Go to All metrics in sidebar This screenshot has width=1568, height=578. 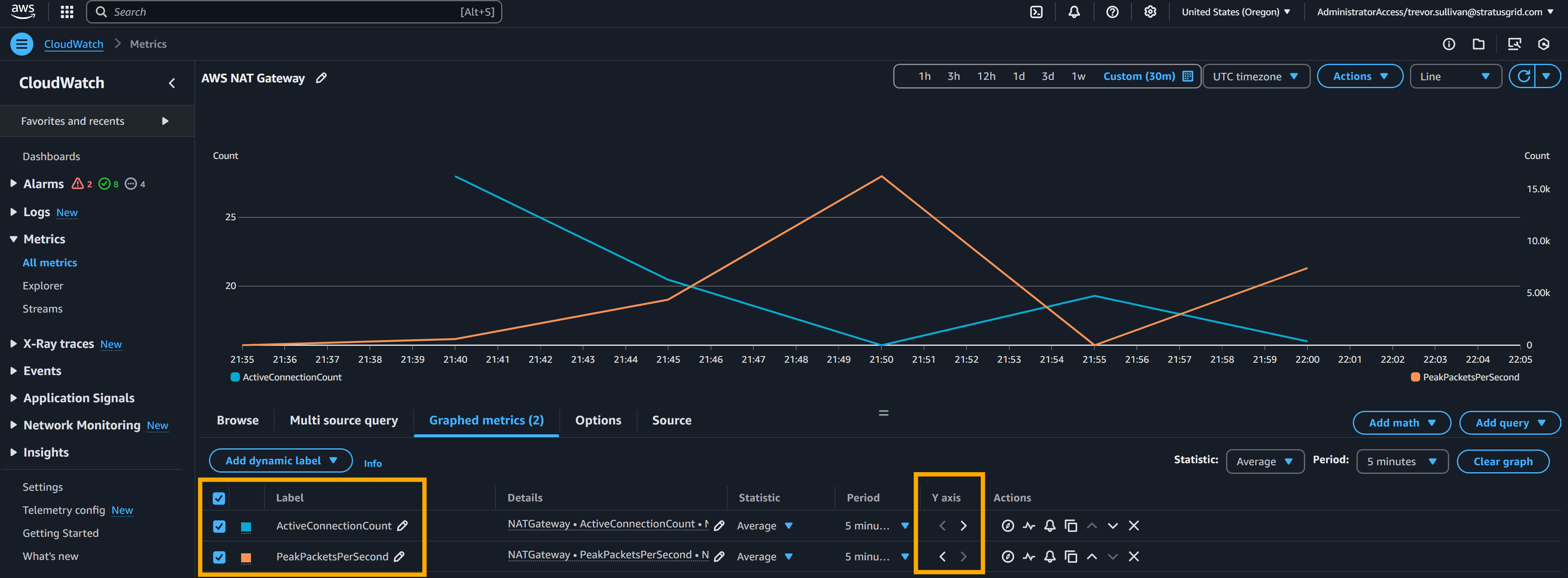pyautogui.click(x=49, y=263)
